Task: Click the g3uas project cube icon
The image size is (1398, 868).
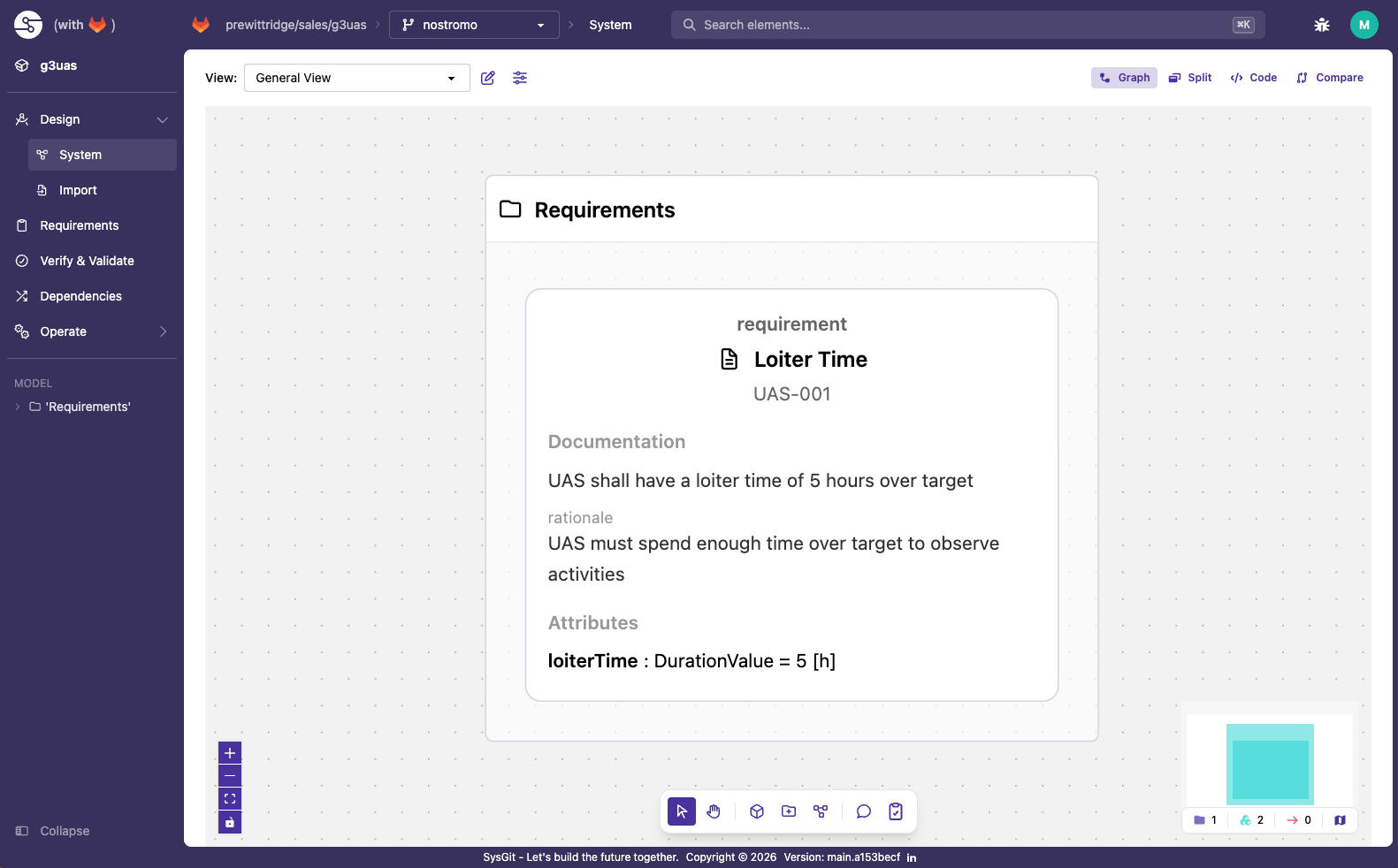Action: pos(22,65)
